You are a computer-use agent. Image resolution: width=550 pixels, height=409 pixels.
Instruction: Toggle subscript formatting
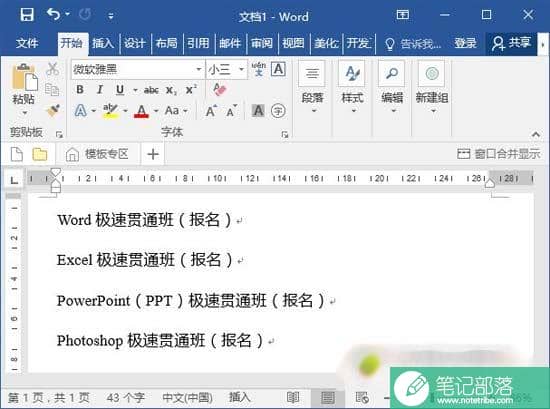(x=171, y=90)
